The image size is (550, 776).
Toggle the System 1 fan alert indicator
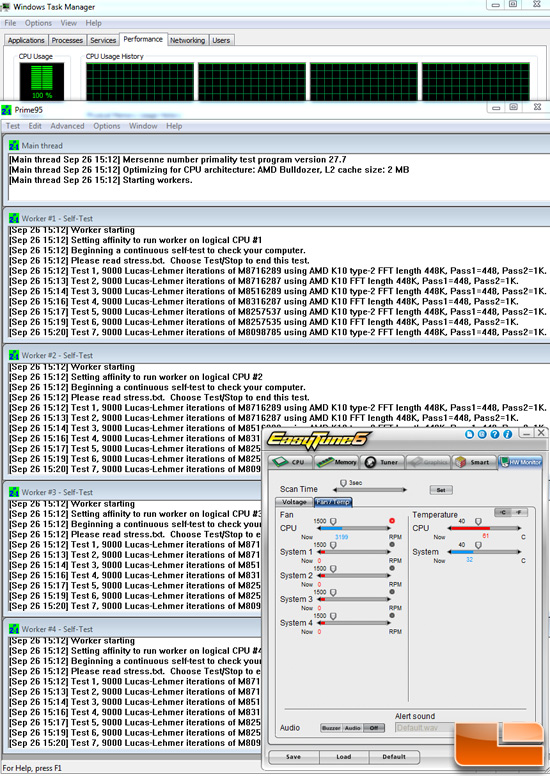(x=392, y=544)
